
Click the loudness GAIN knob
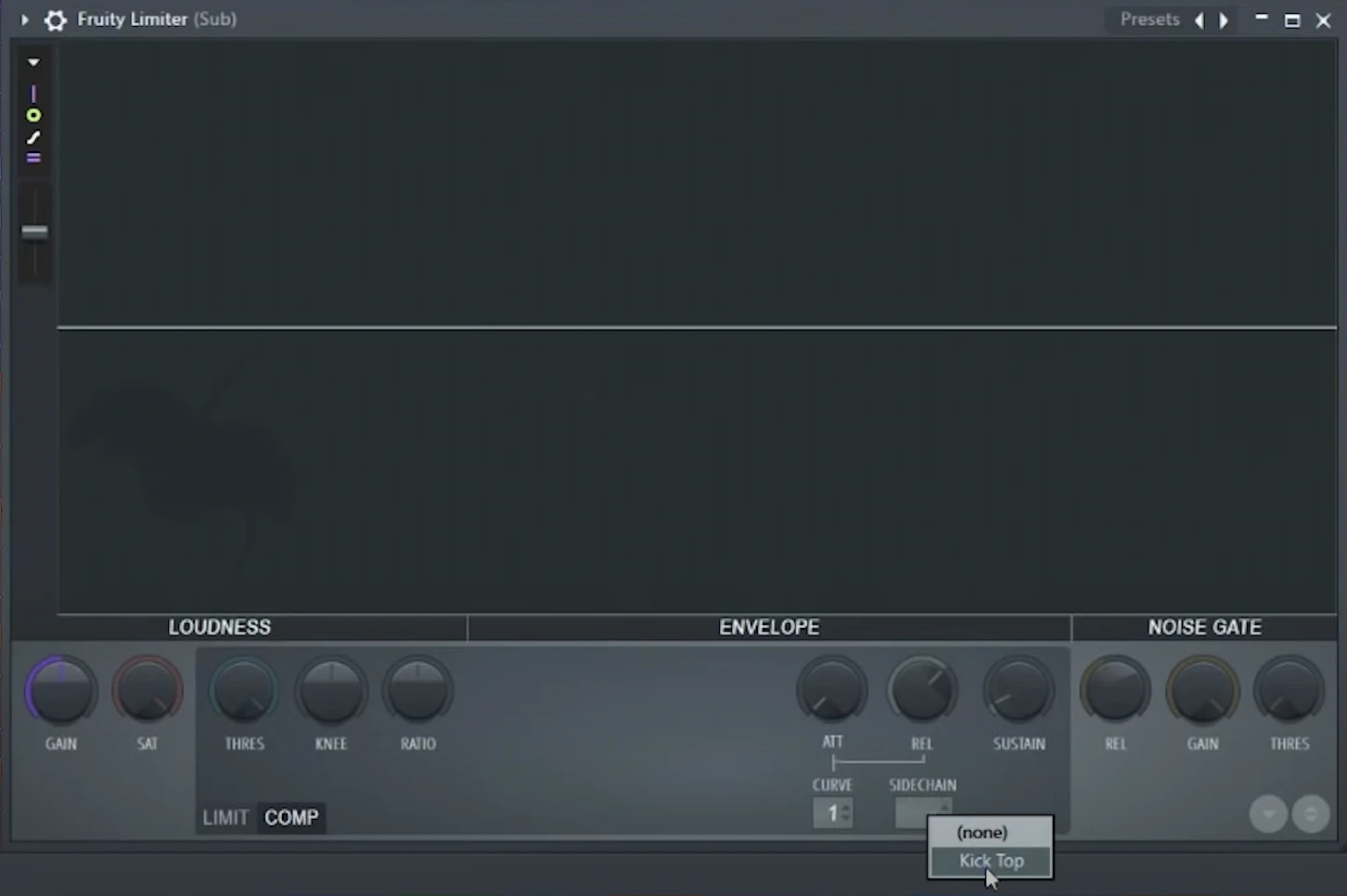(61, 691)
